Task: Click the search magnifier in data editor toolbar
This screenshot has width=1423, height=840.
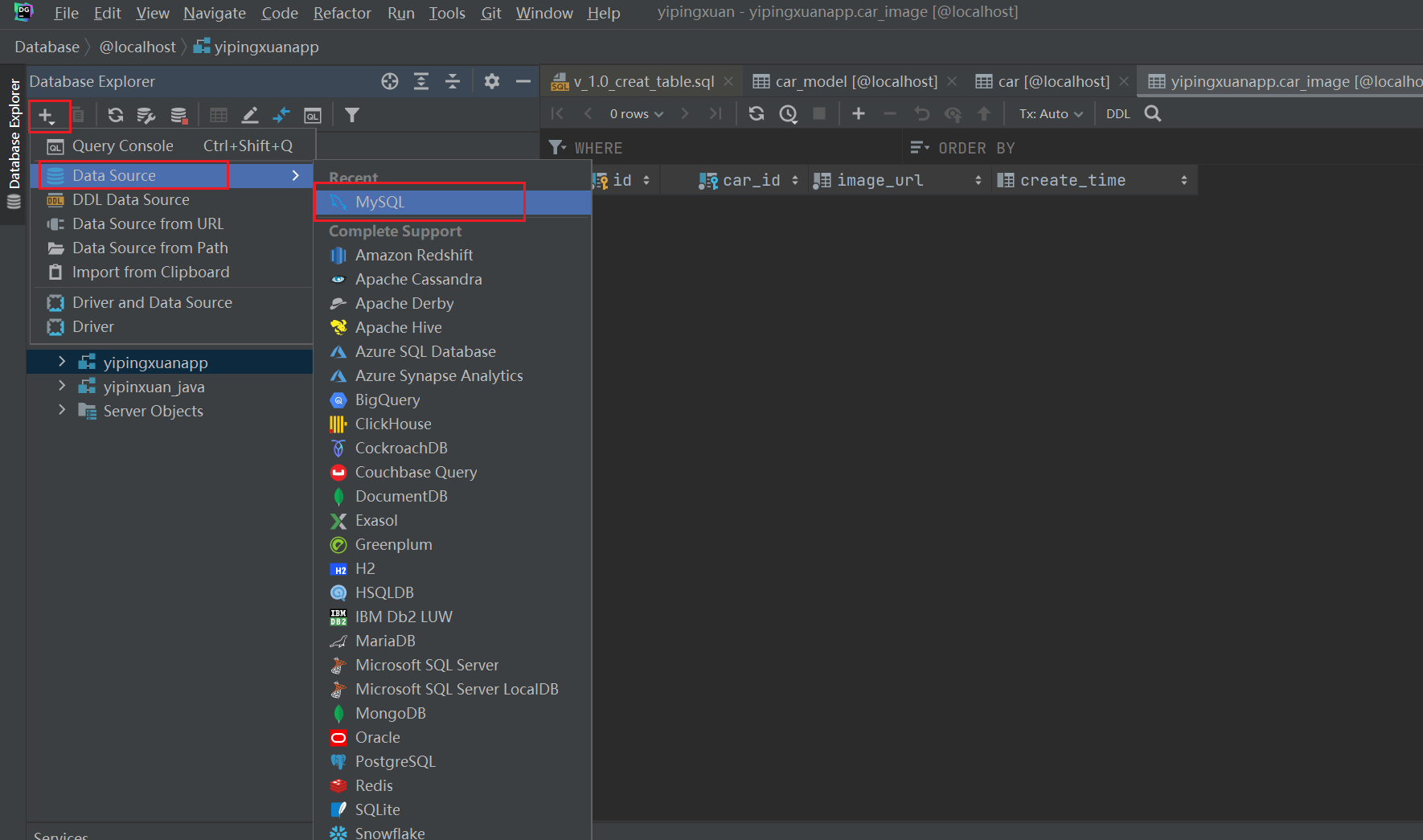Action: point(1153,113)
